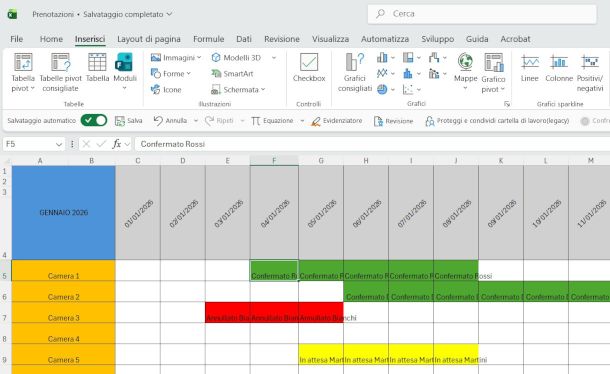Open Grafici consigliati
610x374 pixels.
(x=355, y=72)
